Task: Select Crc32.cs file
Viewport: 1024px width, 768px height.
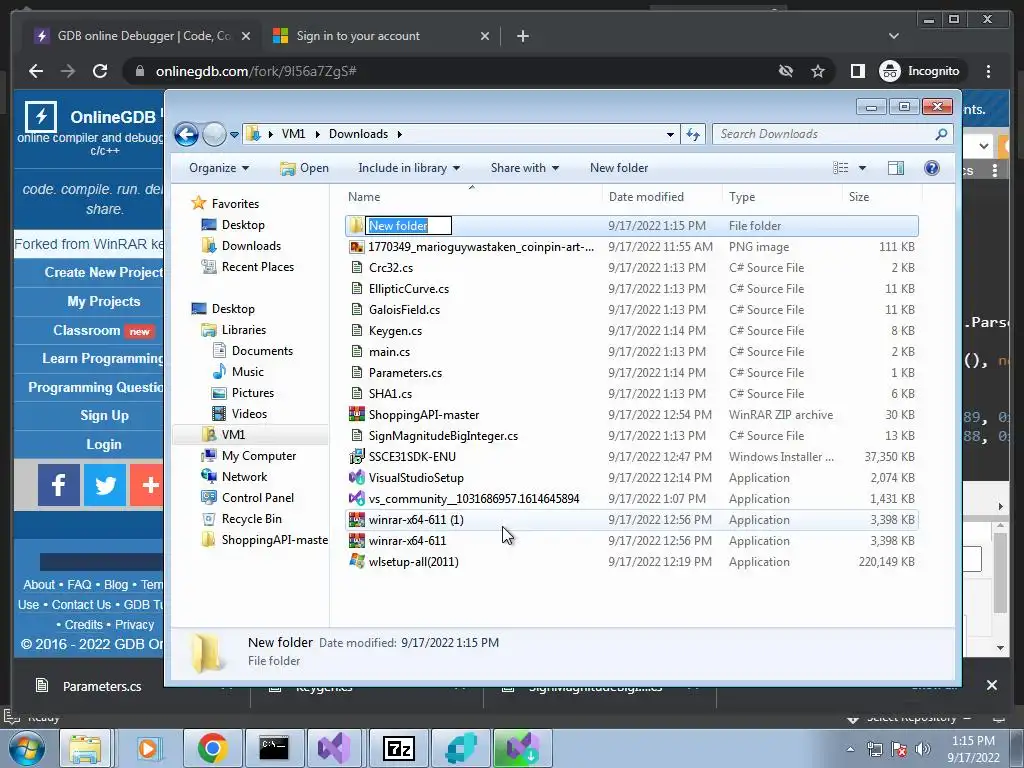Action: (x=391, y=268)
